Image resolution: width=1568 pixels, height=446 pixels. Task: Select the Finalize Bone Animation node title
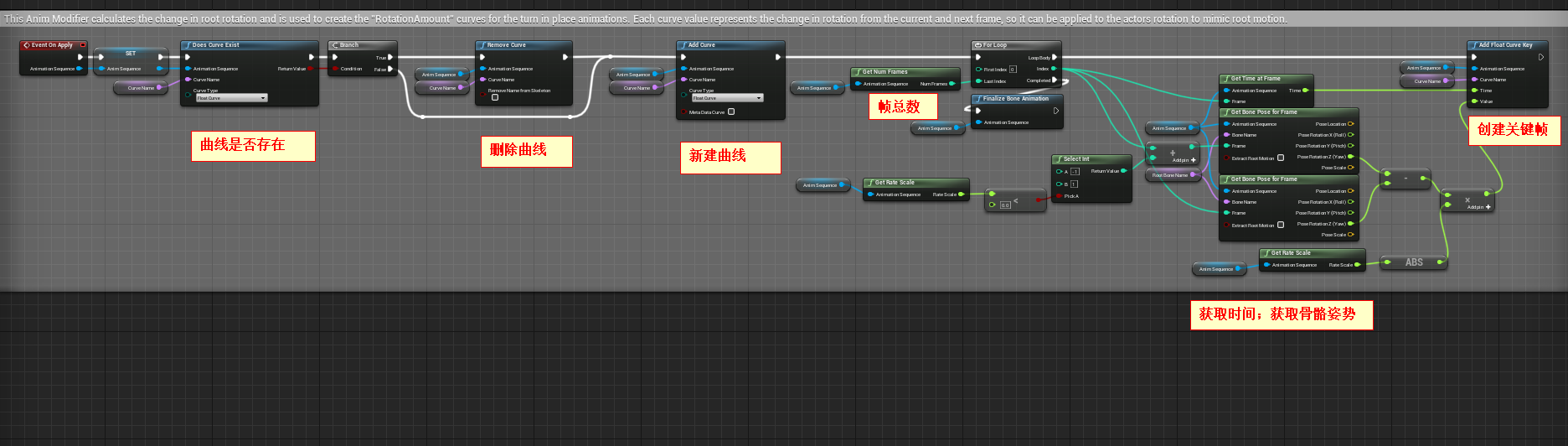pos(1015,99)
